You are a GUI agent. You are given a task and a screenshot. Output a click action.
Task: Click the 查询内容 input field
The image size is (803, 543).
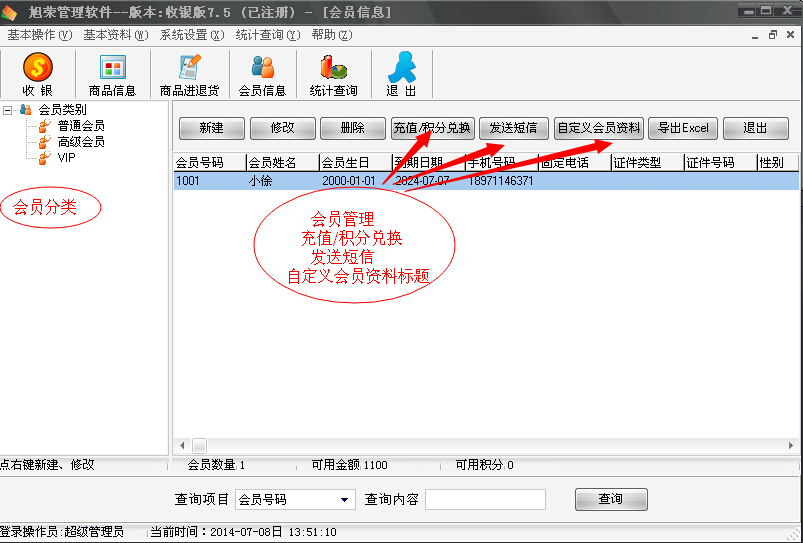point(485,499)
